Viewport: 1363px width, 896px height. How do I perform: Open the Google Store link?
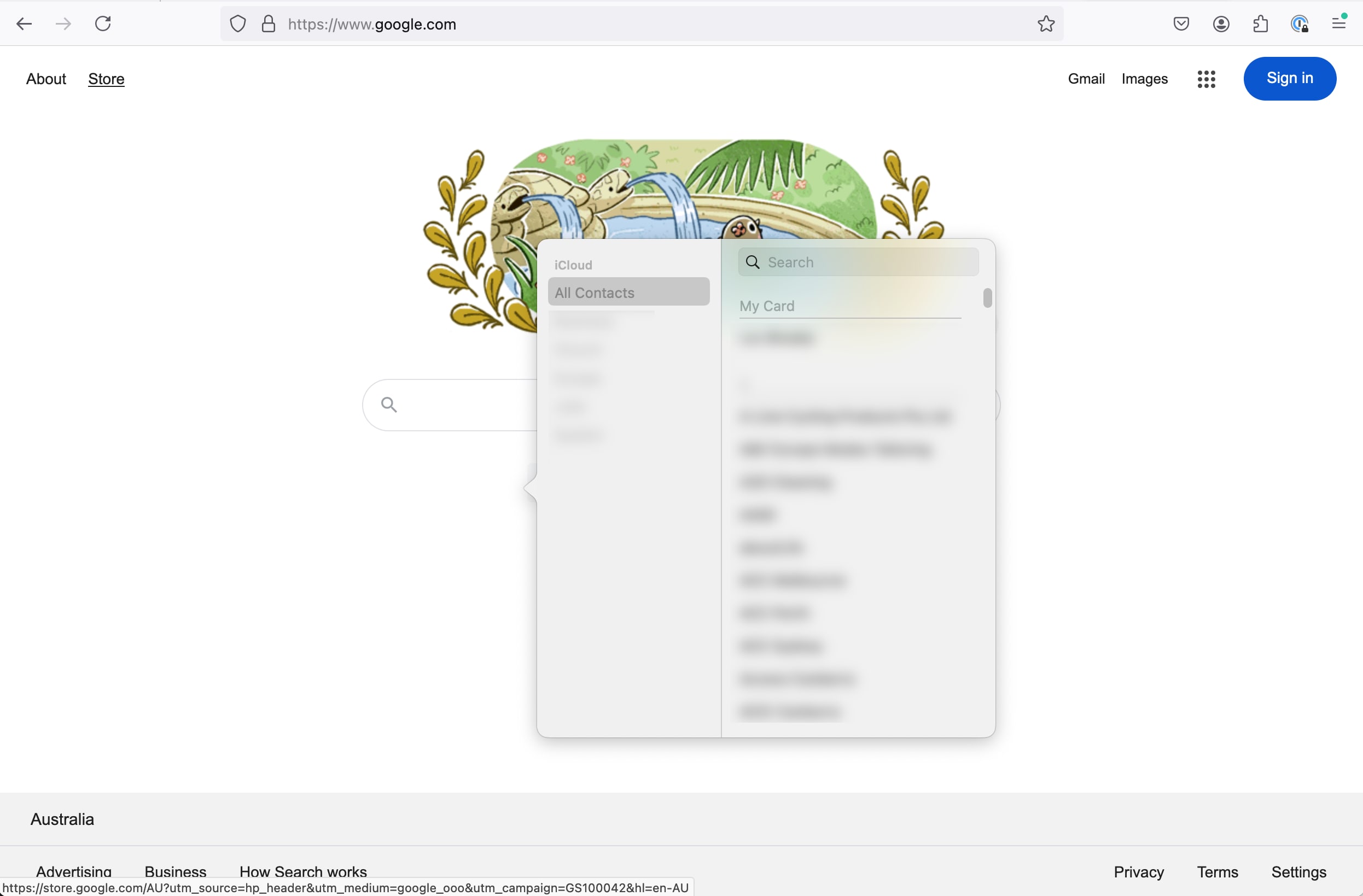click(106, 79)
